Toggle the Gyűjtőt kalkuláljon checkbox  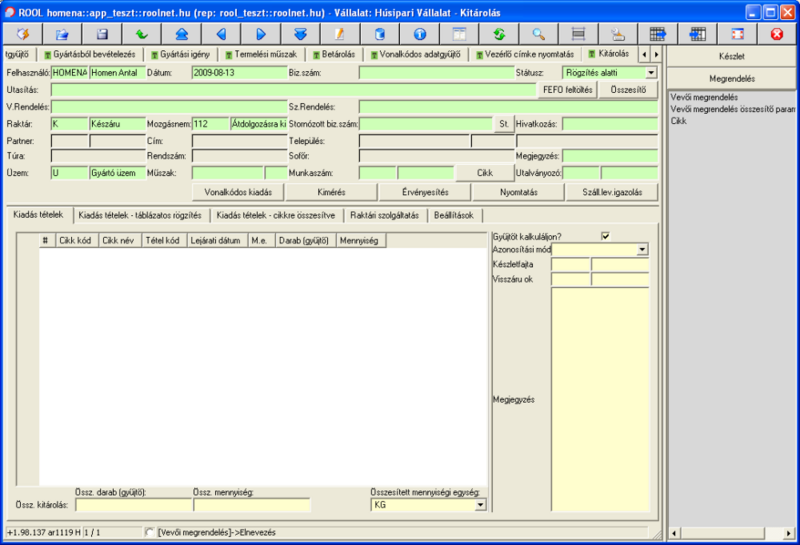pos(604,236)
